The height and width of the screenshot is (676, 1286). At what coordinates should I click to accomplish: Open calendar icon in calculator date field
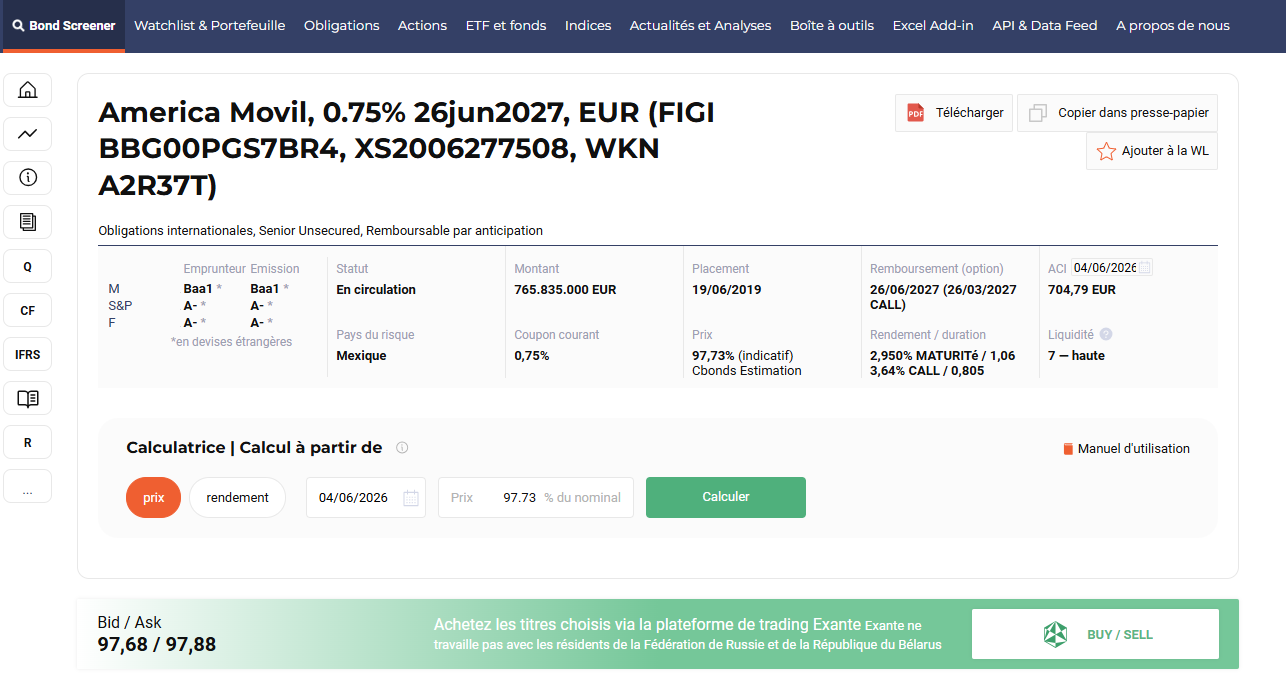click(411, 498)
